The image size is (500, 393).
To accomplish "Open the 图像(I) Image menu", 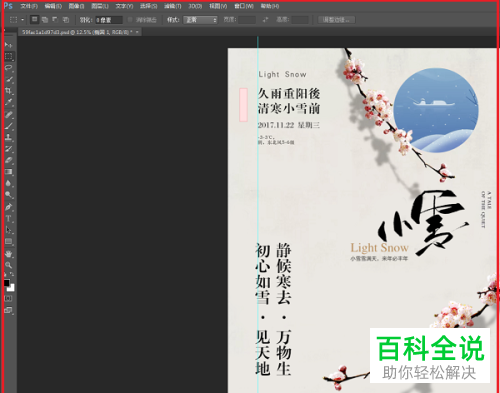I will pyautogui.click(x=76, y=6).
